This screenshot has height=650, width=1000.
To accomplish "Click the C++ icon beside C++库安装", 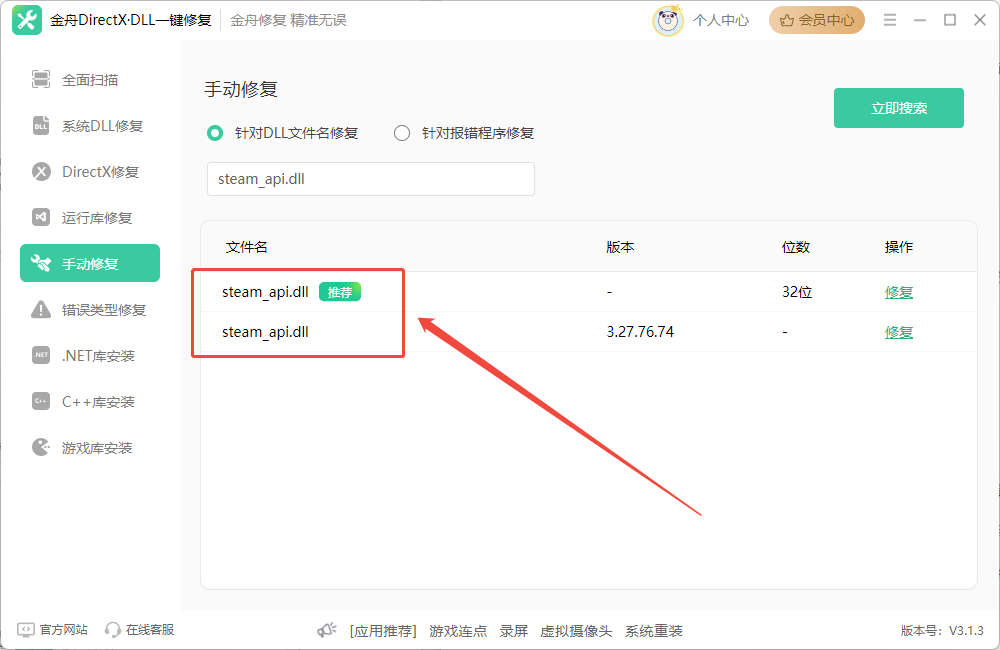I will point(41,401).
